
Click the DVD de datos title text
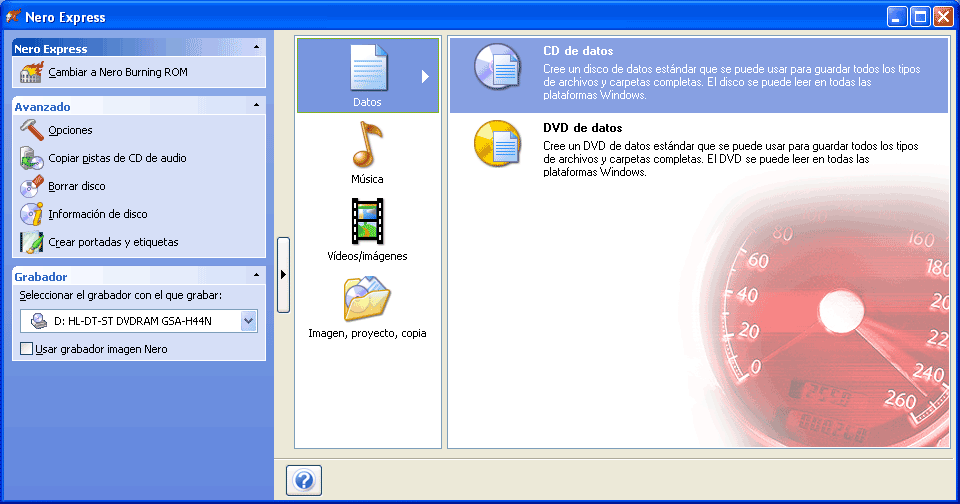click(x=582, y=128)
